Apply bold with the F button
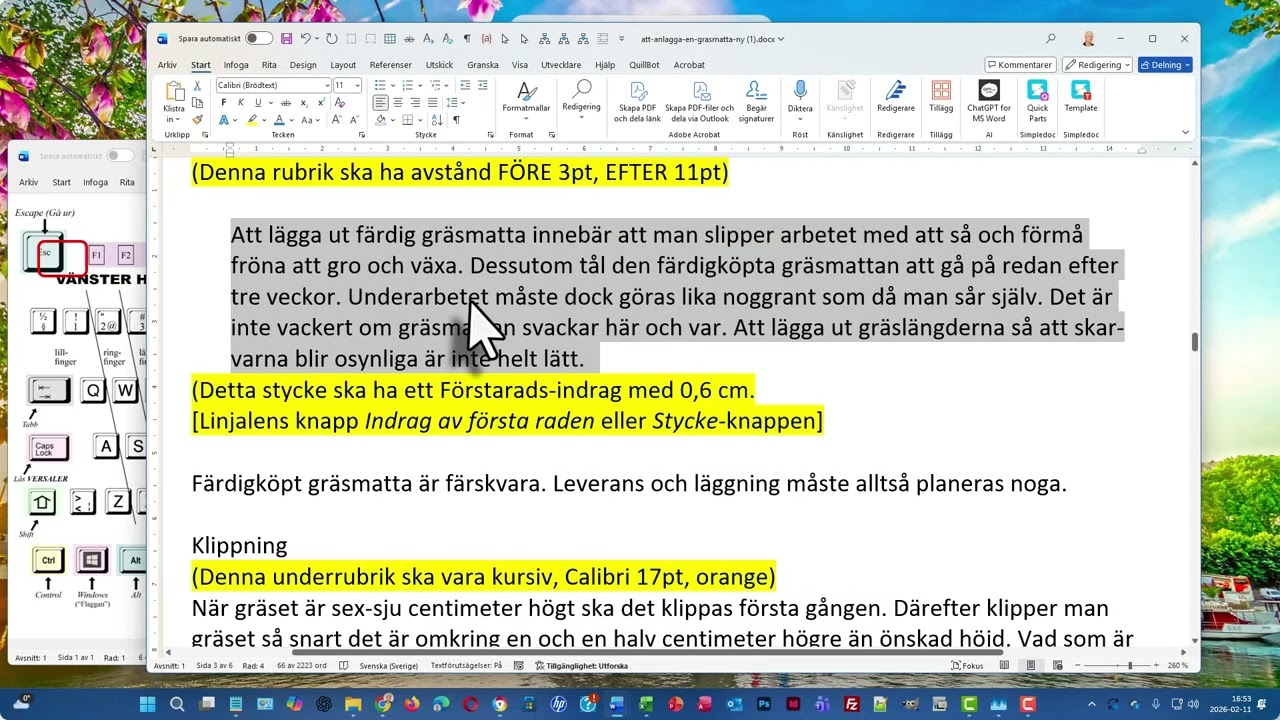 pos(223,102)
